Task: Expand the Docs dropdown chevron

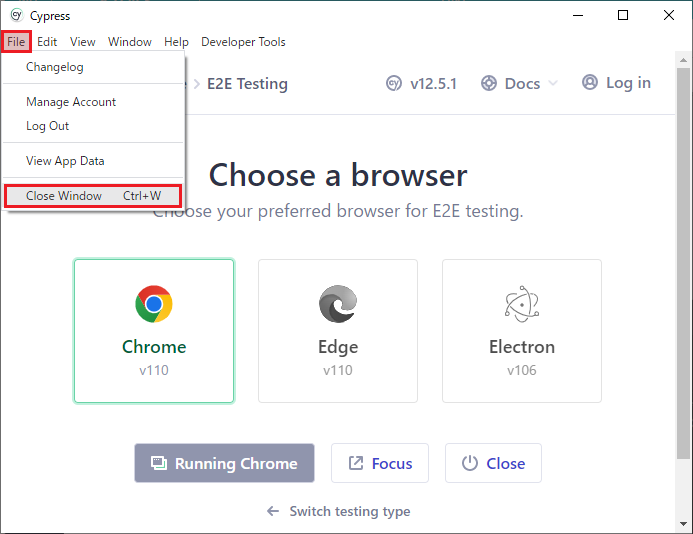Action: coord(553,83)
